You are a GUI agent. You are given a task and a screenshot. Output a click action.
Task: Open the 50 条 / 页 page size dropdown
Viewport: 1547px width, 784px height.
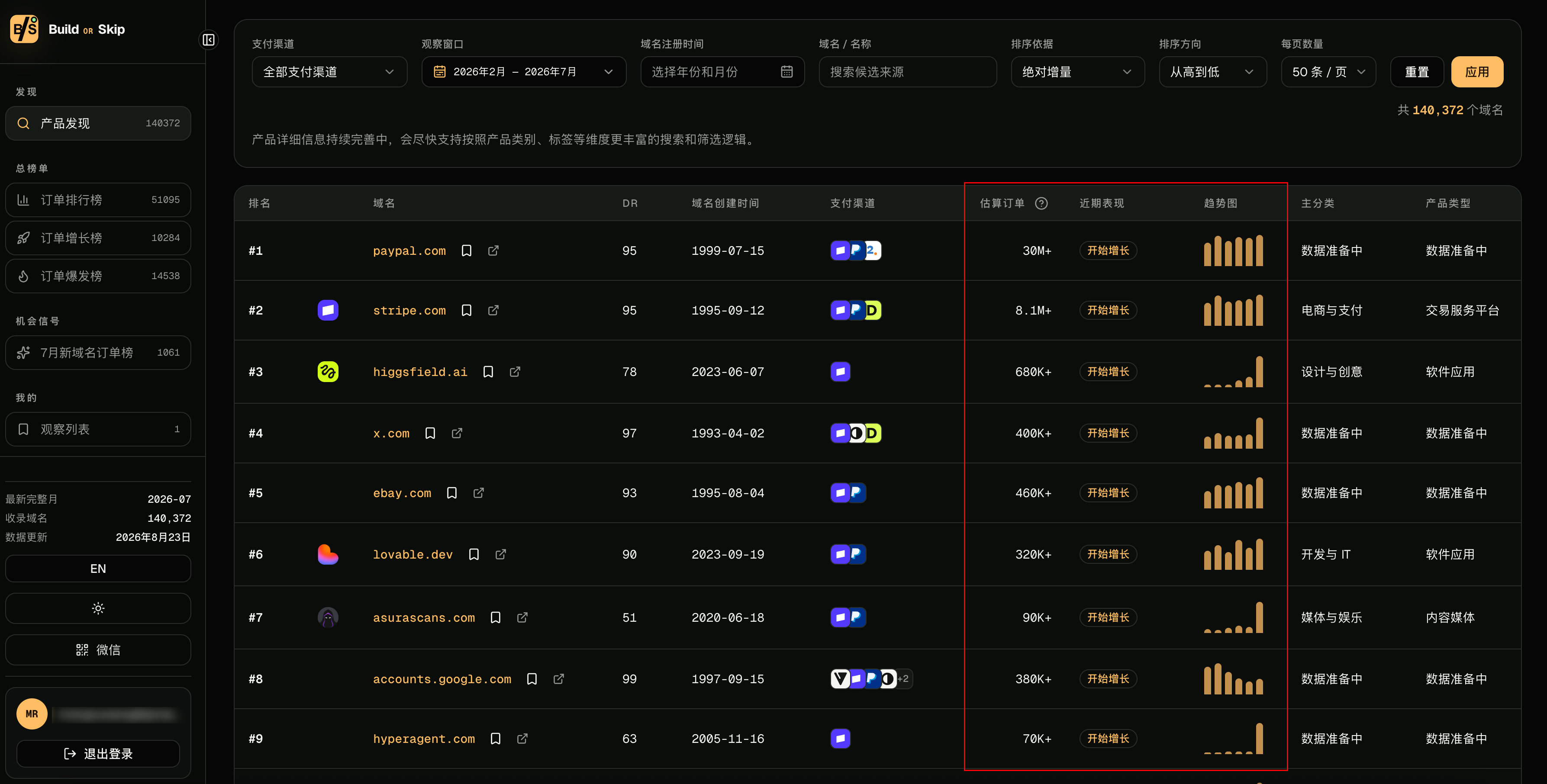(x=1328, y=72)
